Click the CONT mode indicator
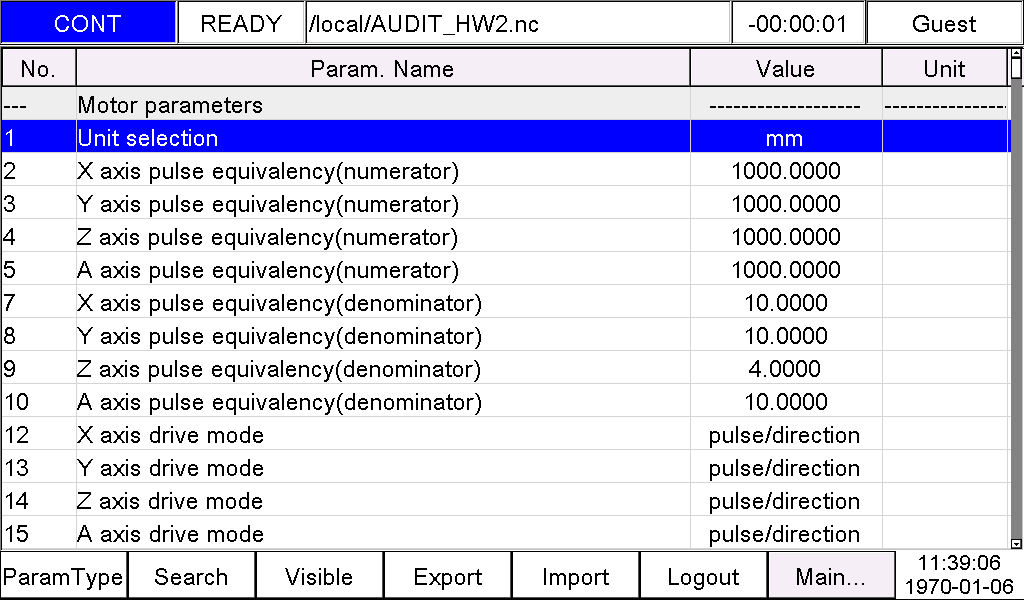1024x600 pixels. 88,24
